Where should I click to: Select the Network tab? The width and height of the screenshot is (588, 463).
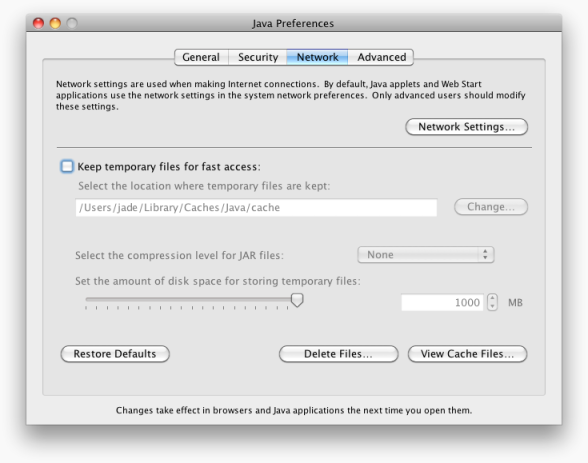click(x=317, y=57)
